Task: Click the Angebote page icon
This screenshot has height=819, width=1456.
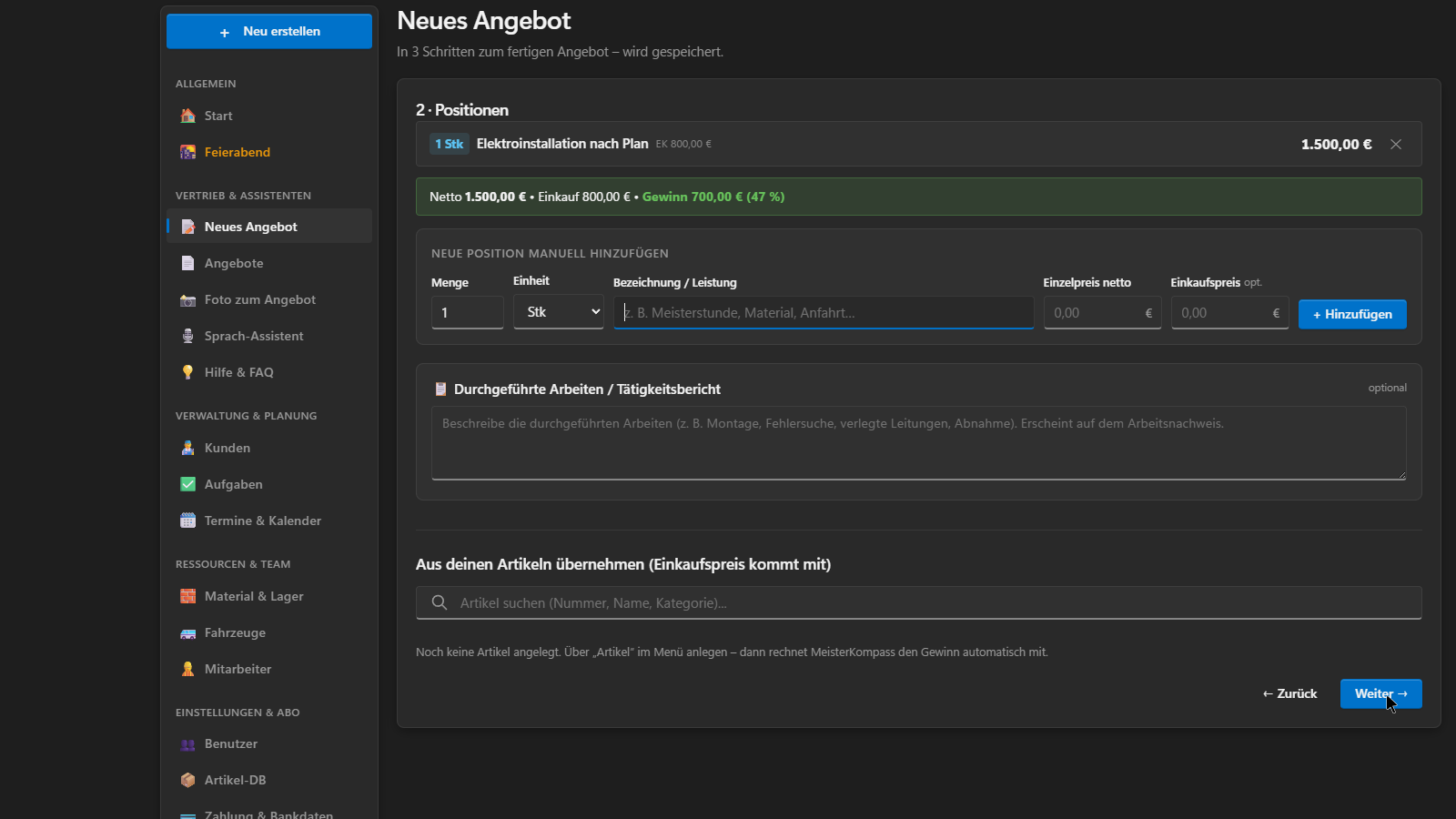Action: (187, 263)
